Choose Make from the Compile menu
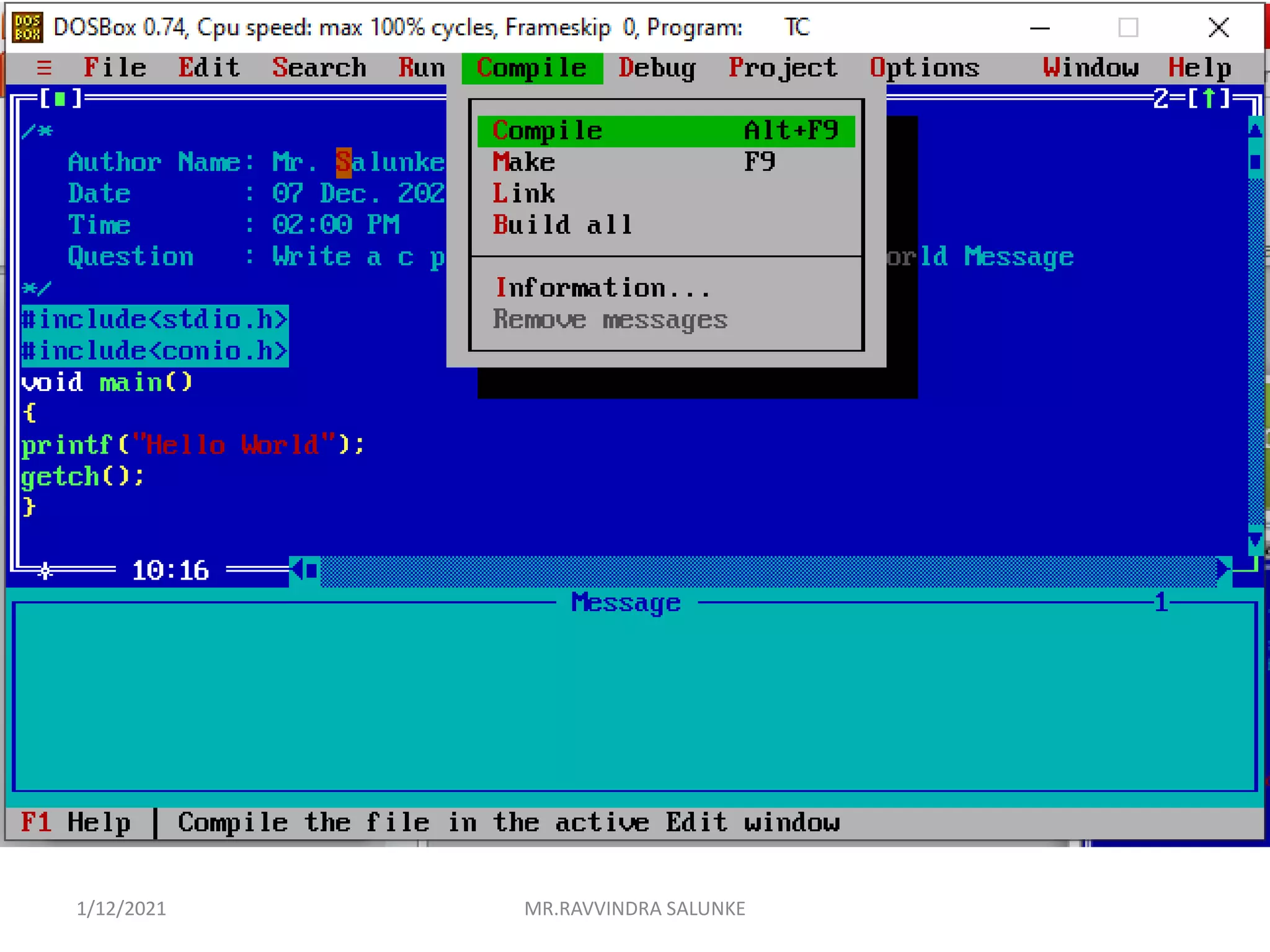1270x952 pixels. tap(524, 162)
